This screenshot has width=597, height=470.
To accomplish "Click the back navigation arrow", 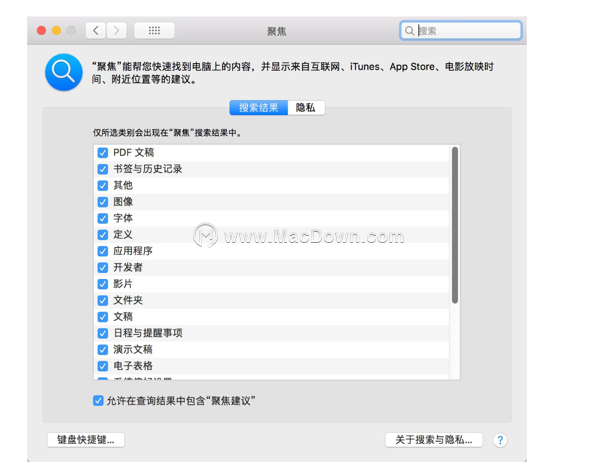I will click(96, 30).
